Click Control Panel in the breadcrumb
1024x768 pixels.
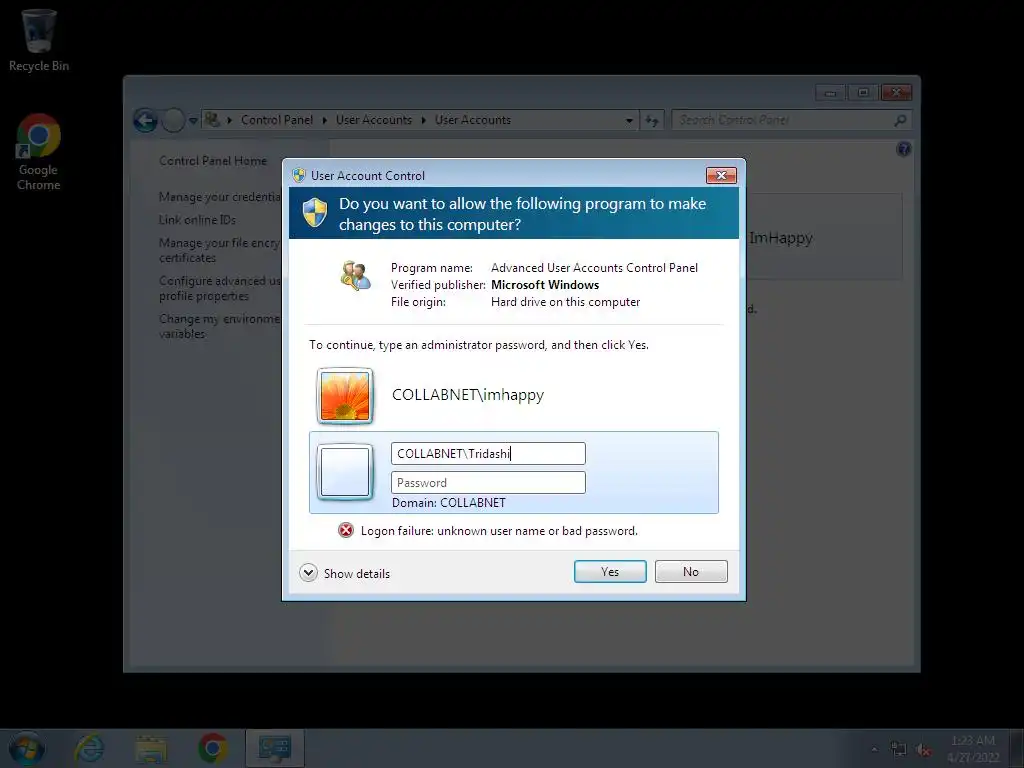pos(277,120)
